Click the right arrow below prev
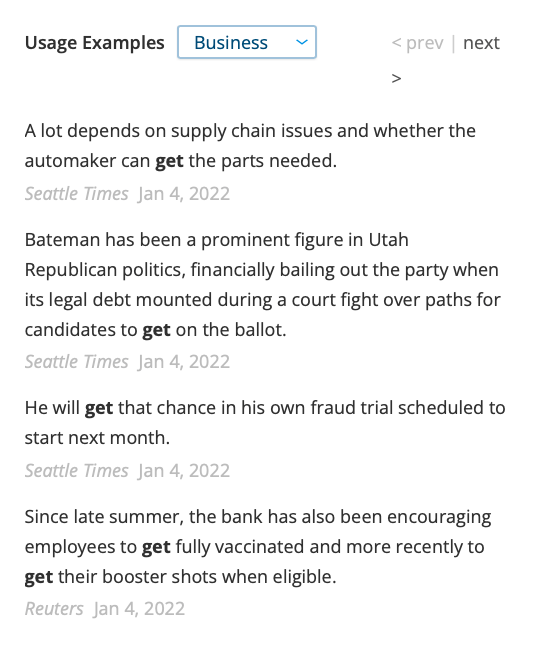 tap(396, 78)
